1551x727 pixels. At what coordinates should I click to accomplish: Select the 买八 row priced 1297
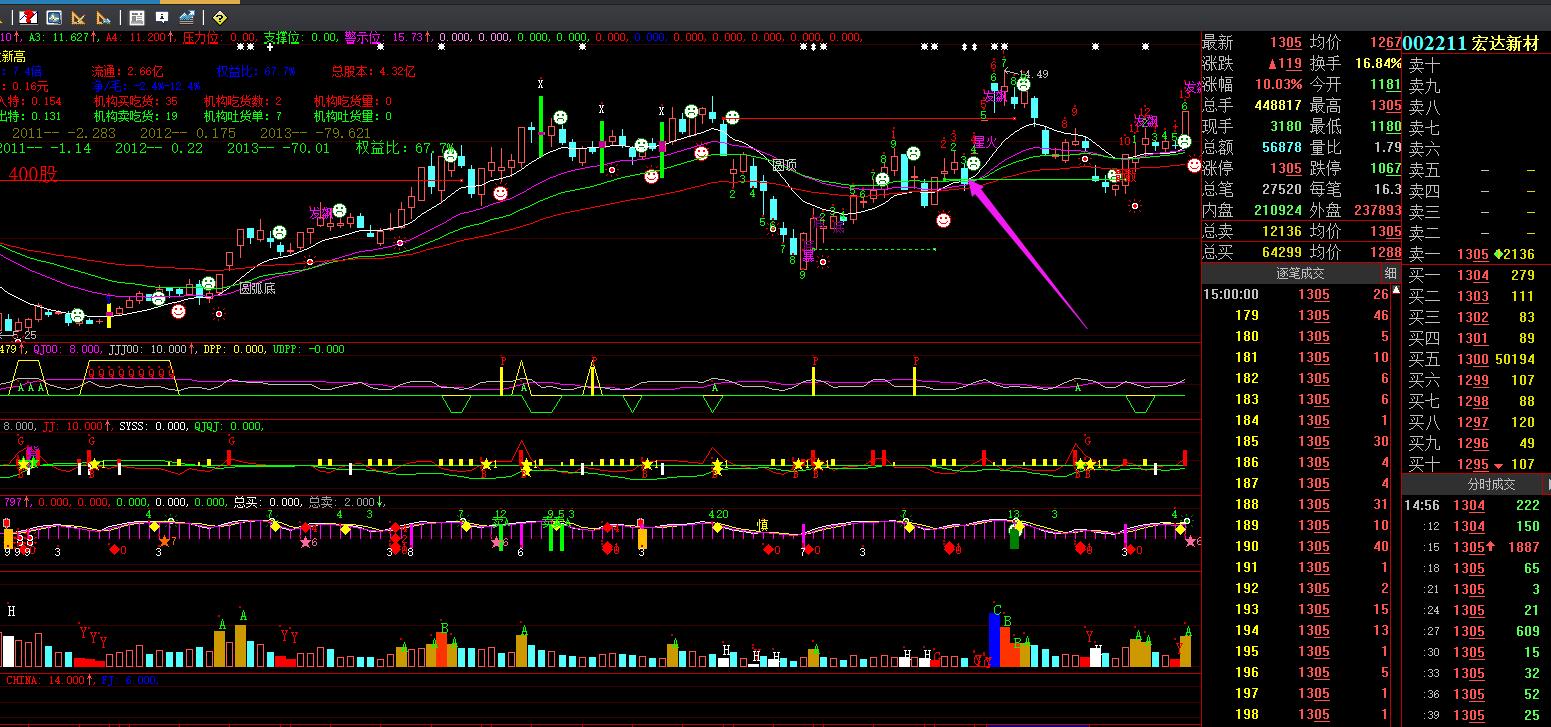coord(1476,422)
